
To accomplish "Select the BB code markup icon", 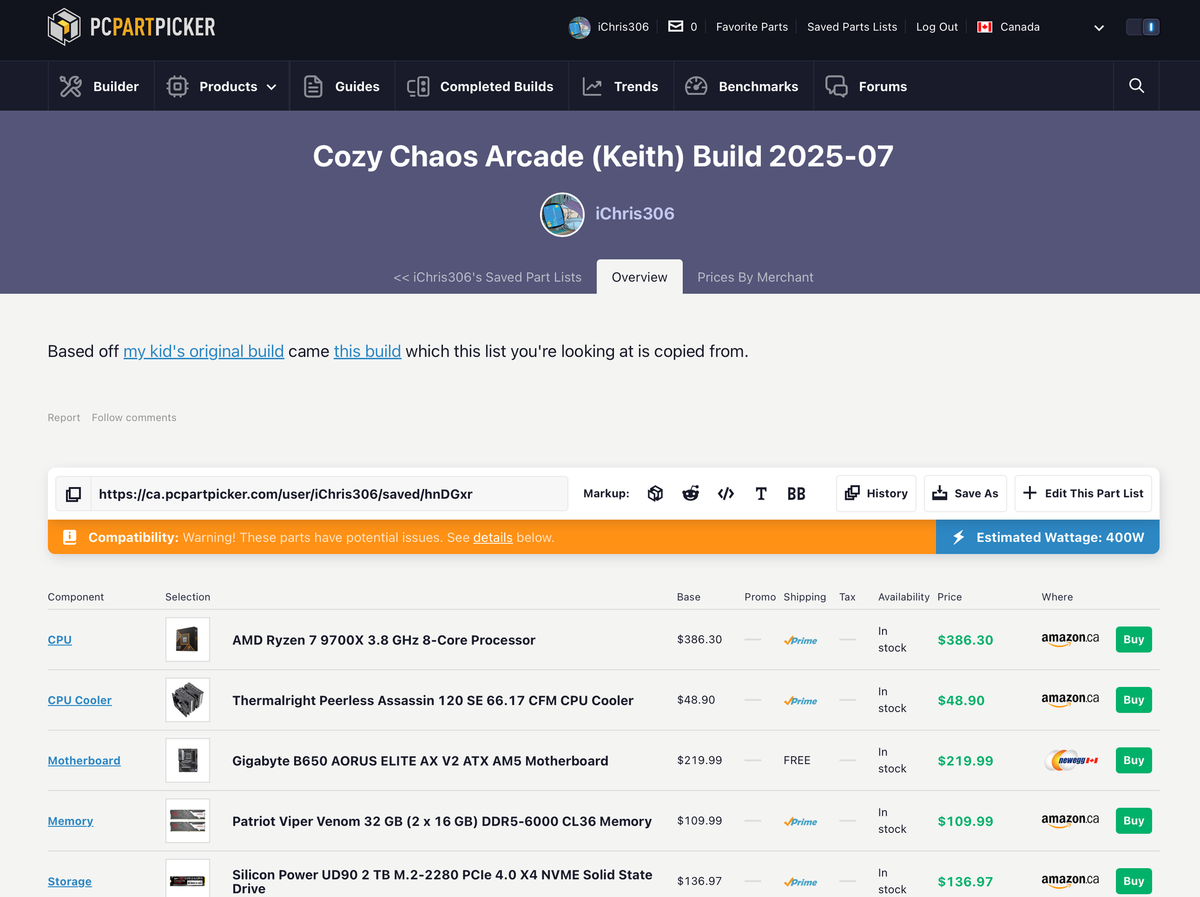I will (x=796, y=494).
